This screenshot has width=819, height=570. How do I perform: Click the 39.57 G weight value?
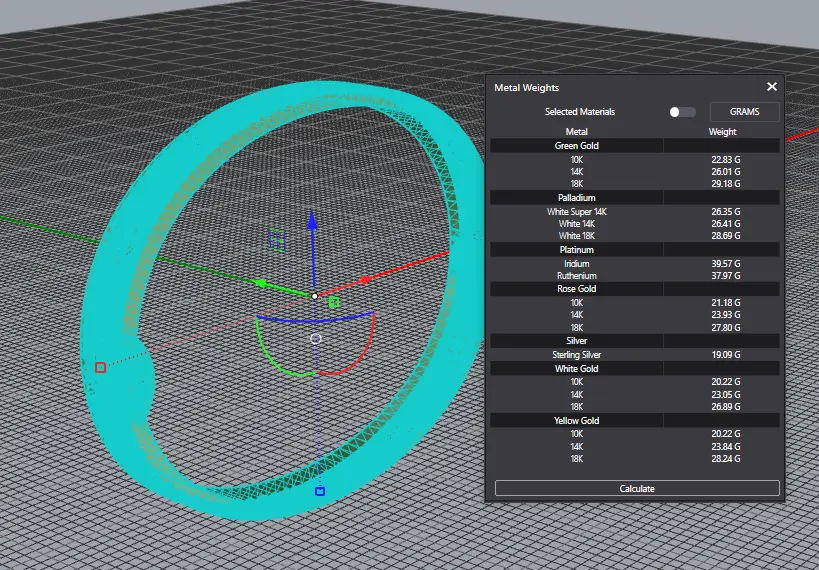tap(726, 264)
